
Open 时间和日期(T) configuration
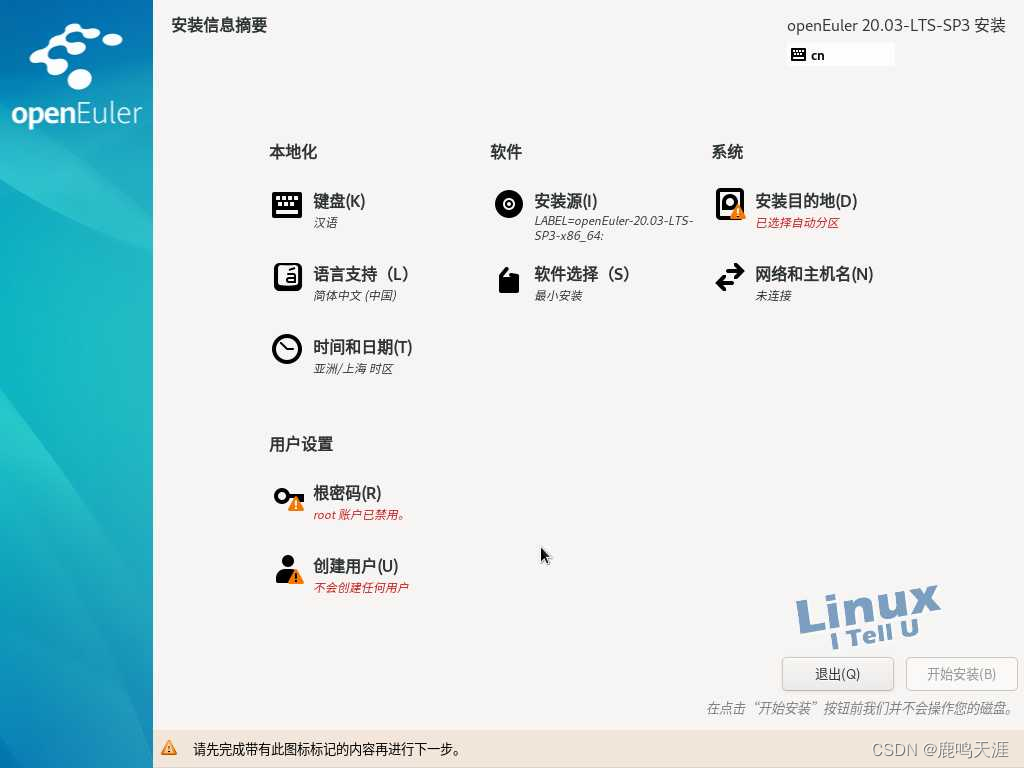click(x=362, y=347)
